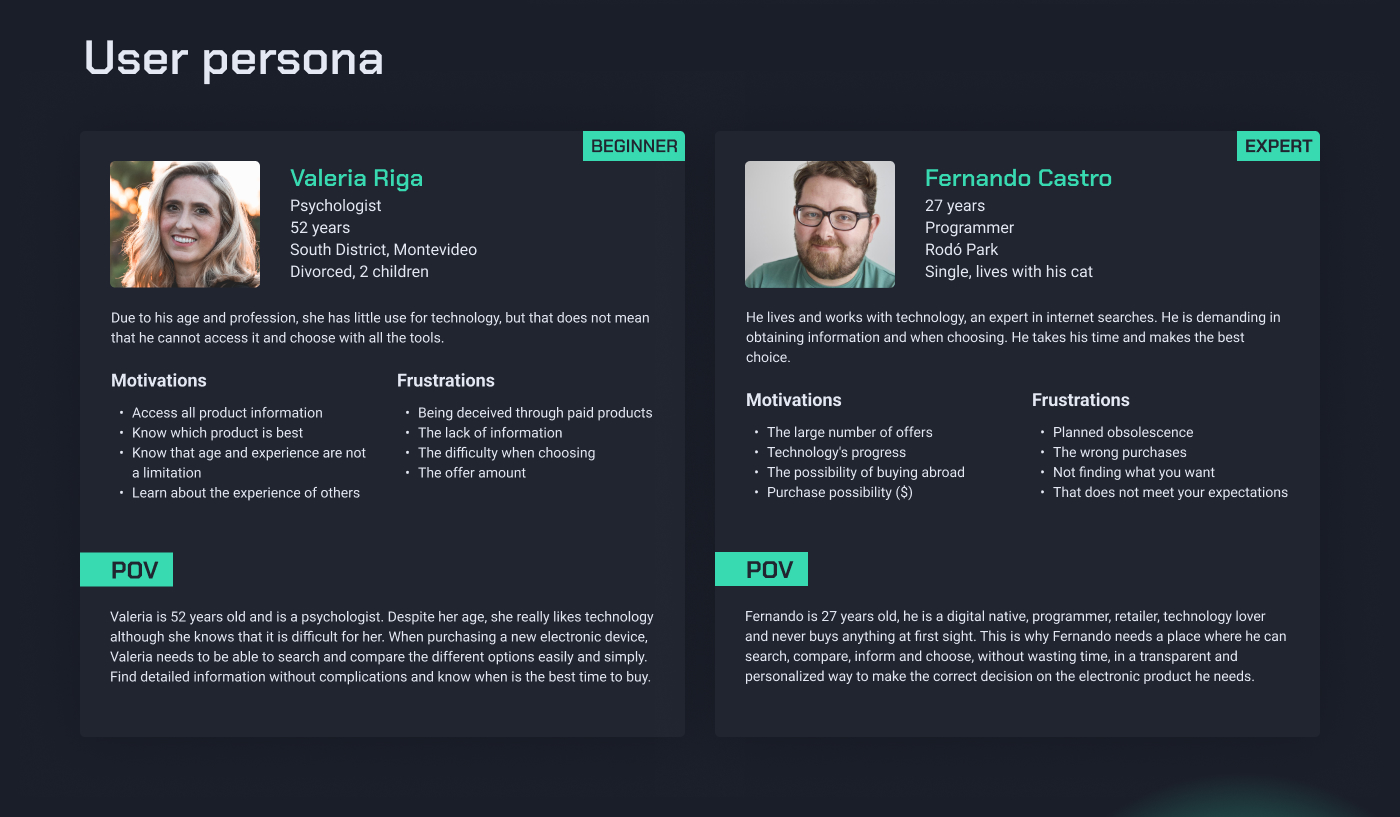Click Access all product information item
This screenshot has height=817, width=1400.
[227, 413]
